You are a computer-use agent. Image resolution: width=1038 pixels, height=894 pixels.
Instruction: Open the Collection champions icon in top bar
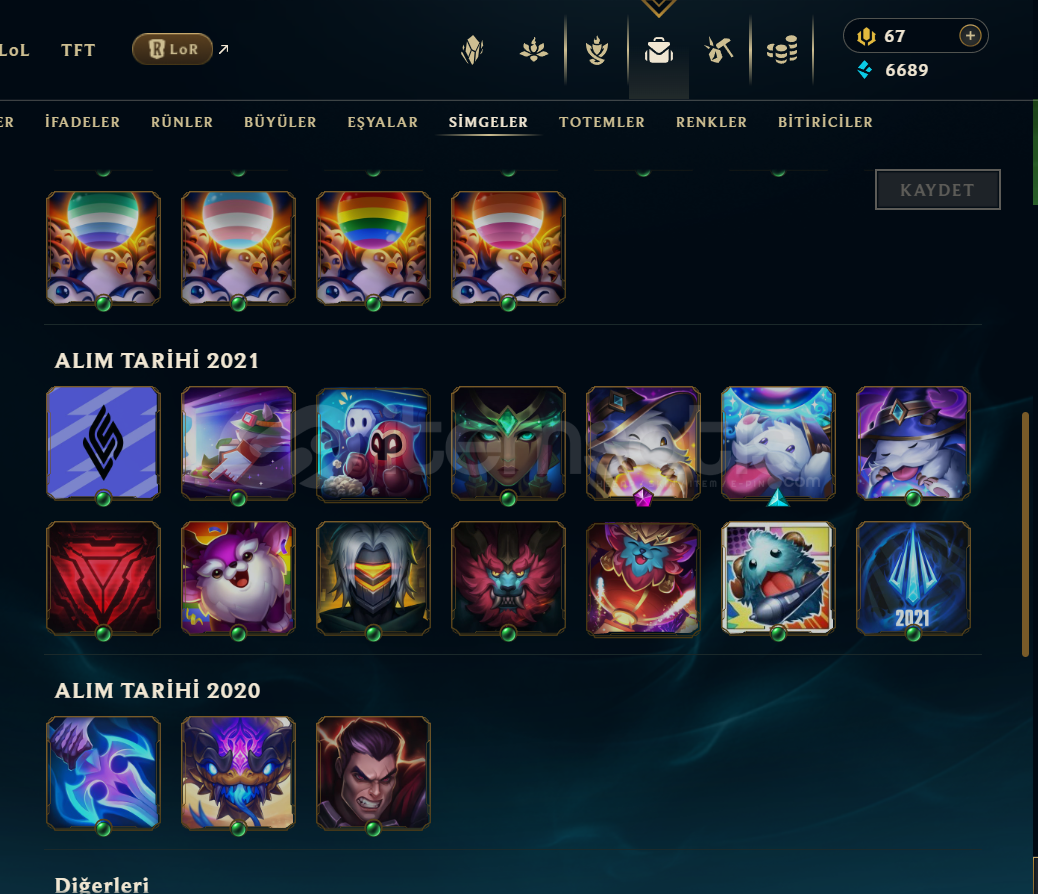coord(472,50)
